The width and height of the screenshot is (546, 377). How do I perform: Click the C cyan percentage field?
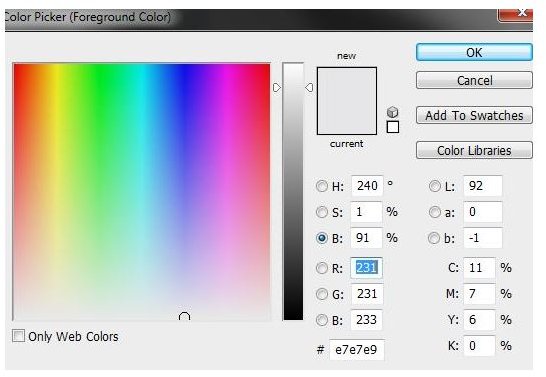pyautogui.click(x=479, y=268)
